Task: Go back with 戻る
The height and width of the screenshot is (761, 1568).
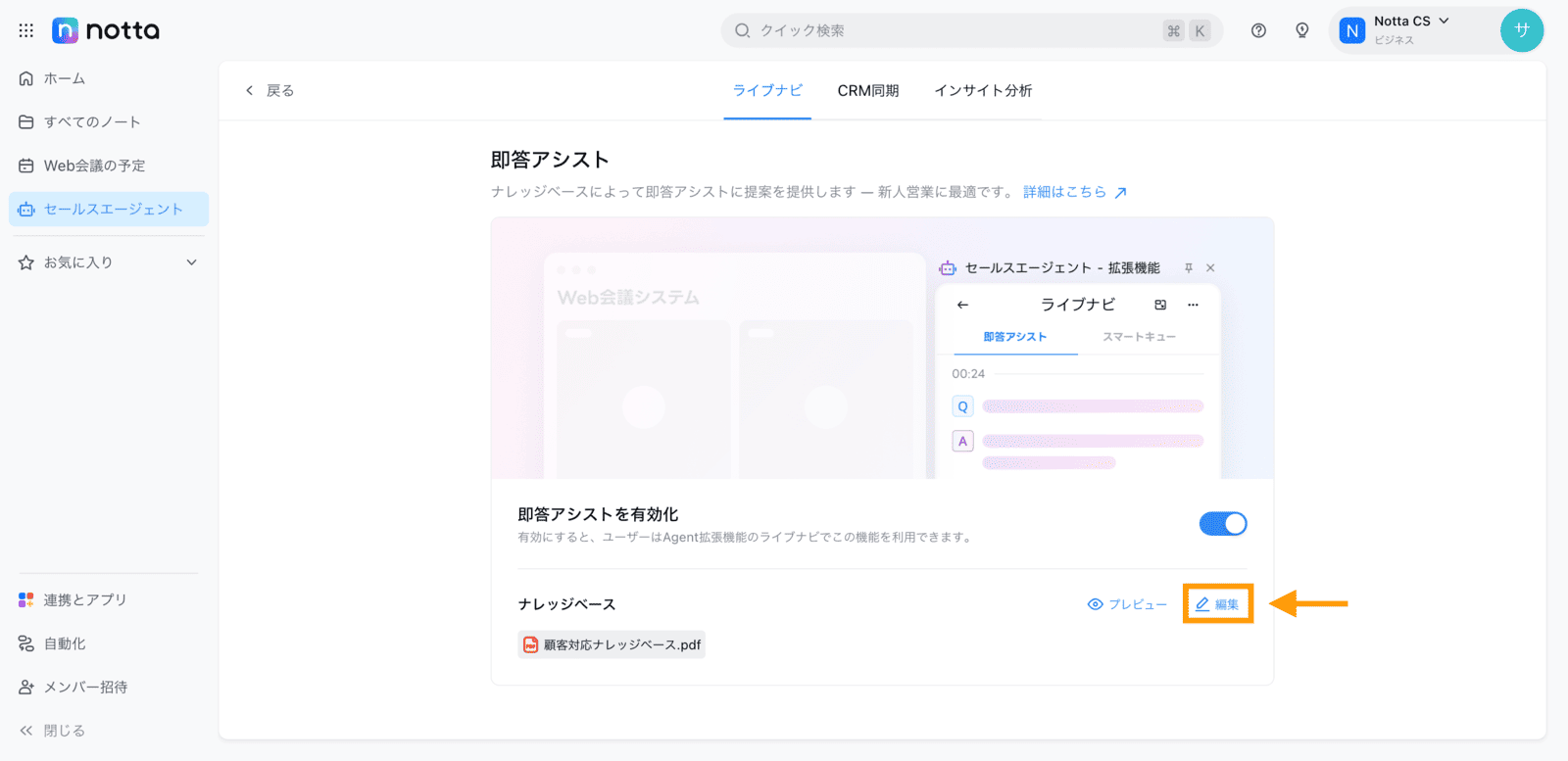Action: [x=269, y=90]
